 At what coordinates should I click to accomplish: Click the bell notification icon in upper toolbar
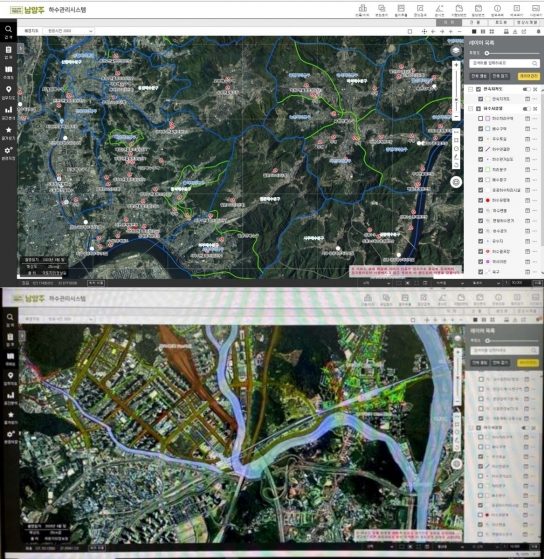point(538,31)
